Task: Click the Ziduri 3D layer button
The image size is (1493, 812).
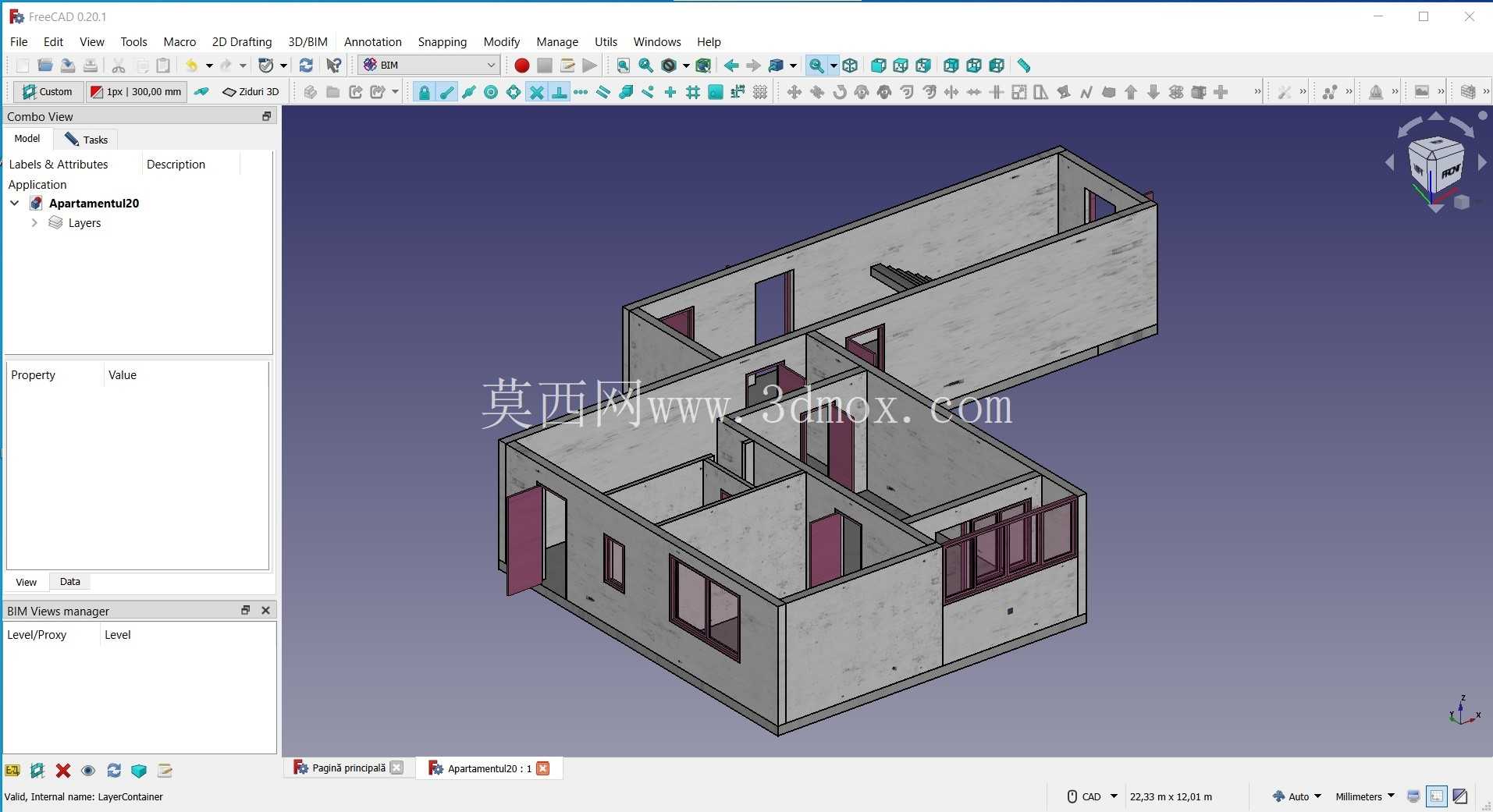Action: (251, 92)
